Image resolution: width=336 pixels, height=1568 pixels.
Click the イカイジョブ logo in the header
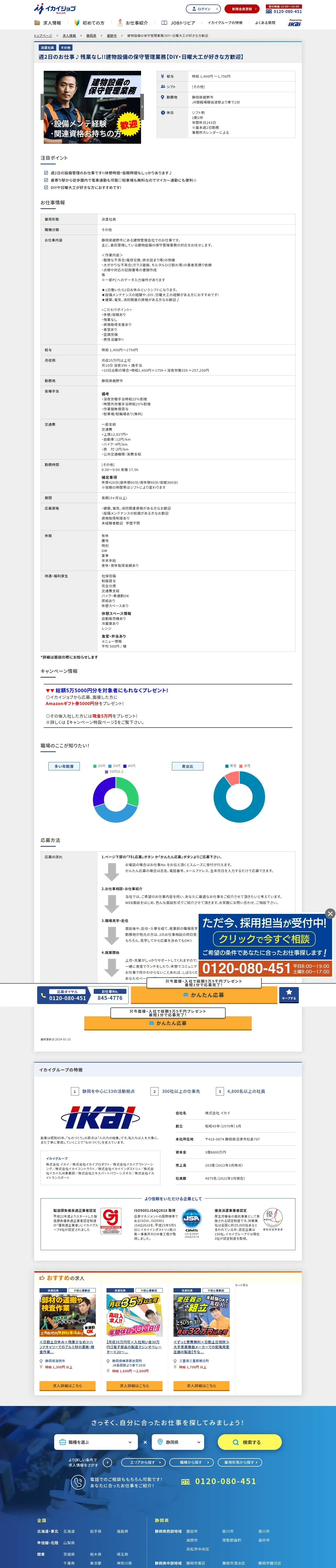coord(55,9)
